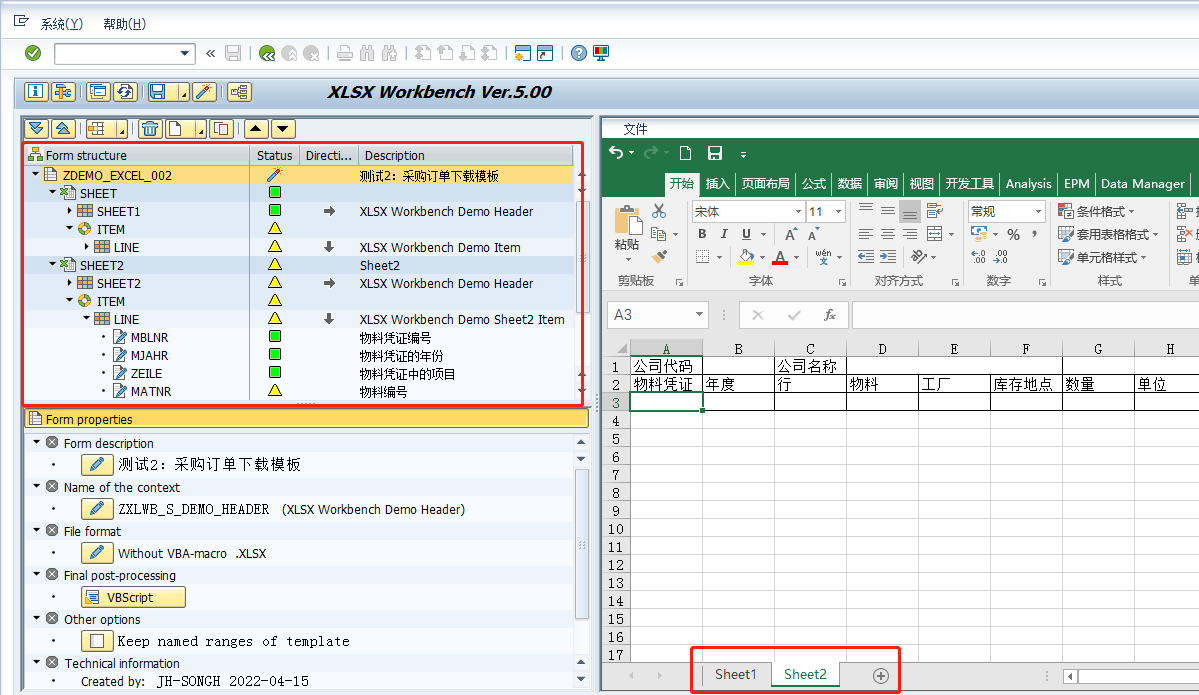
Task: Click the SAP Help question mark icon
Action: pos(579,53)
